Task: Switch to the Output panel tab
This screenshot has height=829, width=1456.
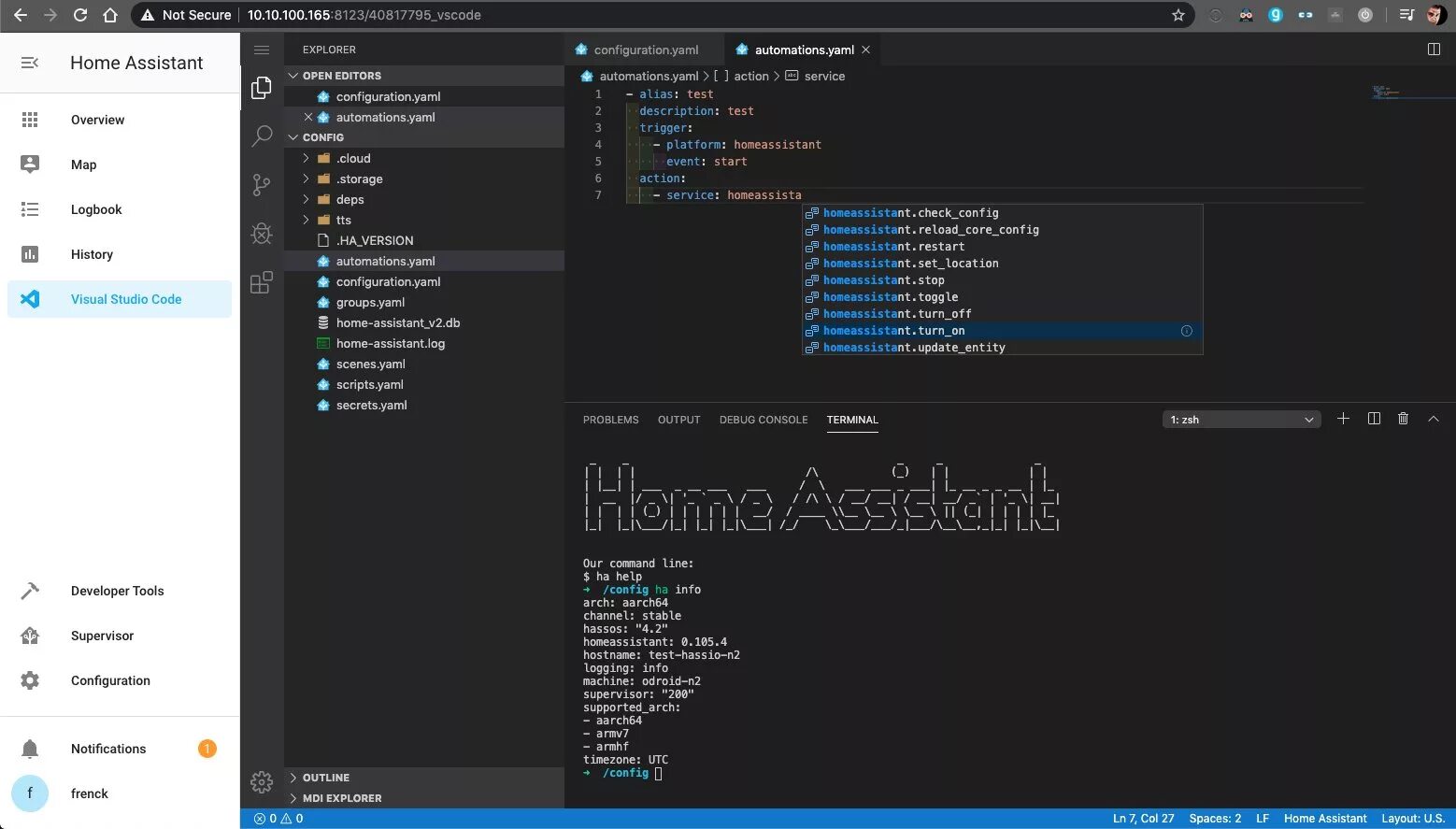Action: point(679,420)
